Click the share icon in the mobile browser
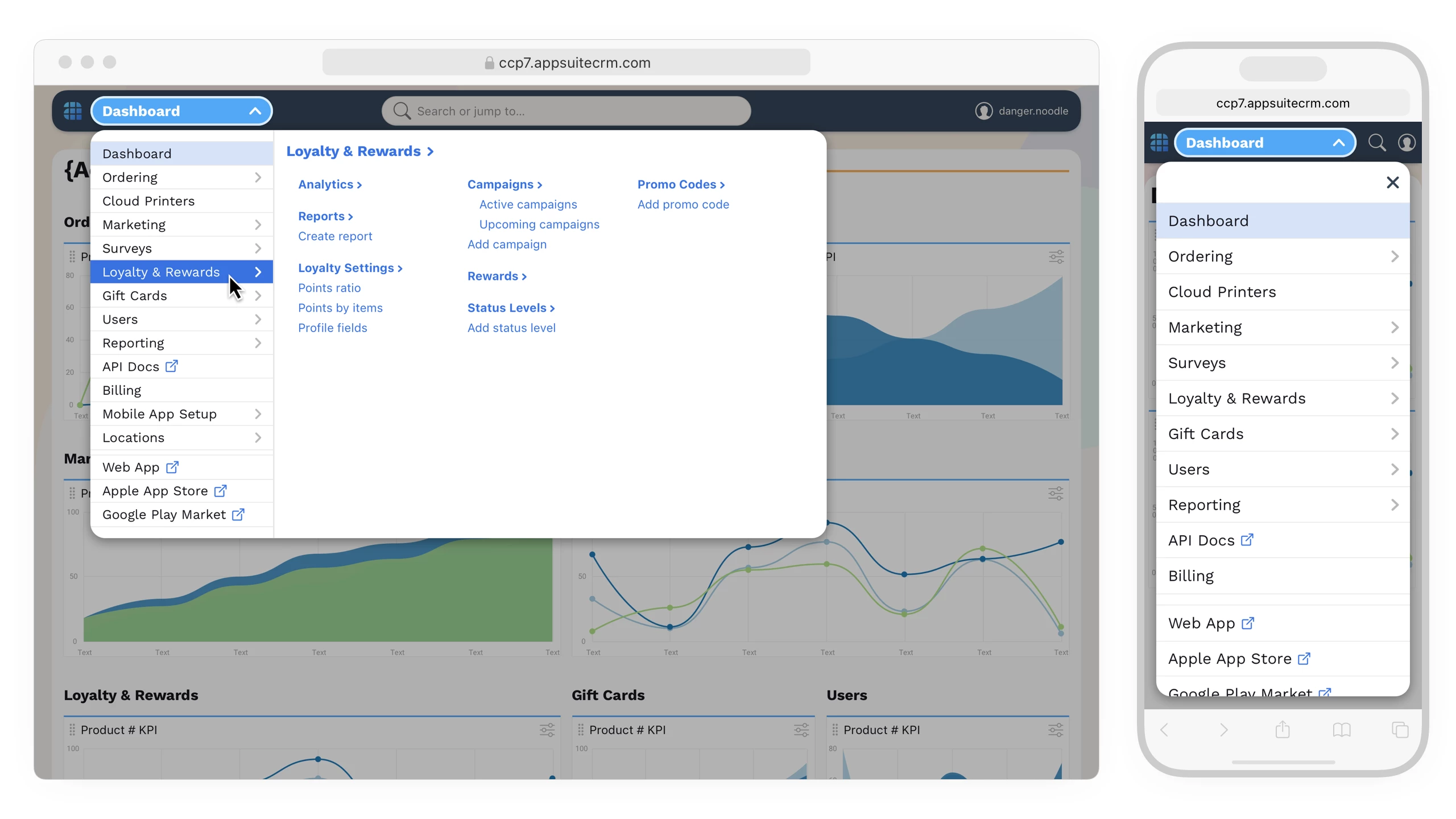This screenshot has height=819, width=1456. point(1282,730)
